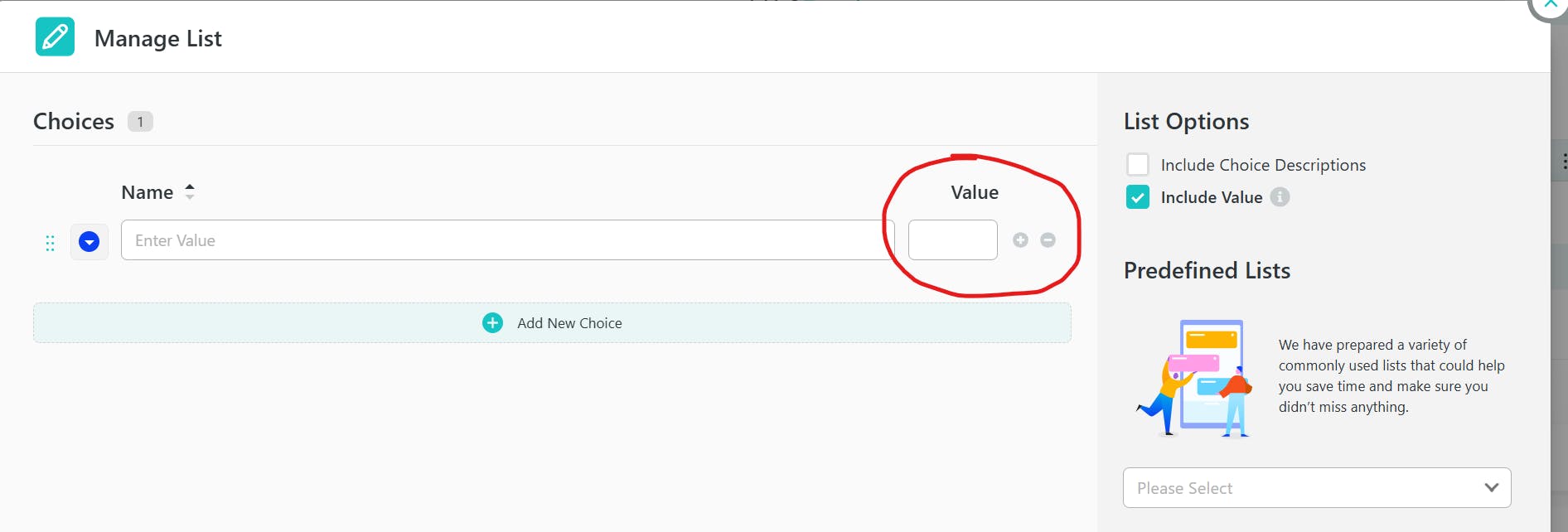Expand the blue circular arrow on the choice row
This screenshot has height=532, width=1568.
click(90, 241)
